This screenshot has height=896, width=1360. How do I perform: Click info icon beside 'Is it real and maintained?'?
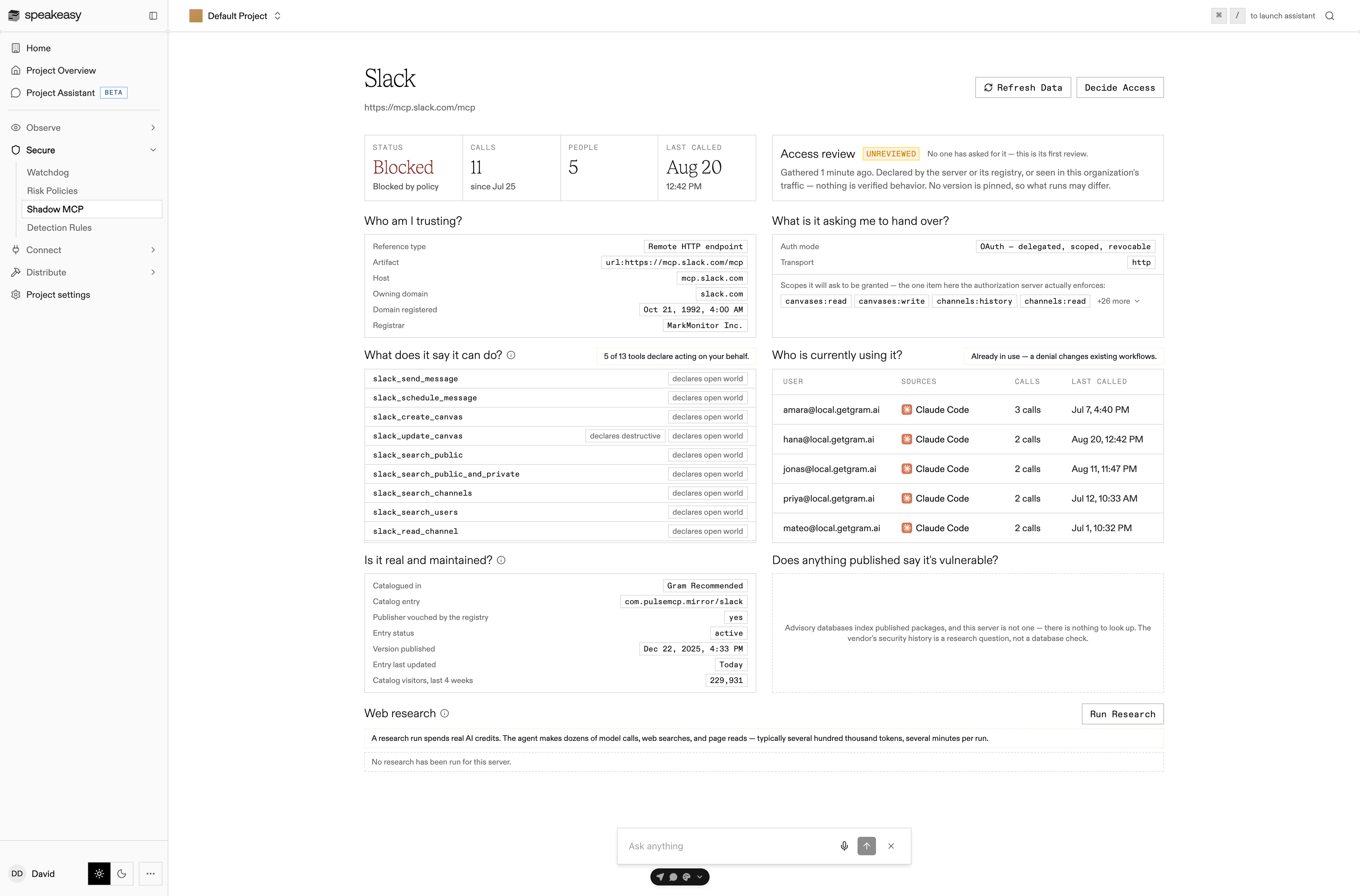point(501,560)
